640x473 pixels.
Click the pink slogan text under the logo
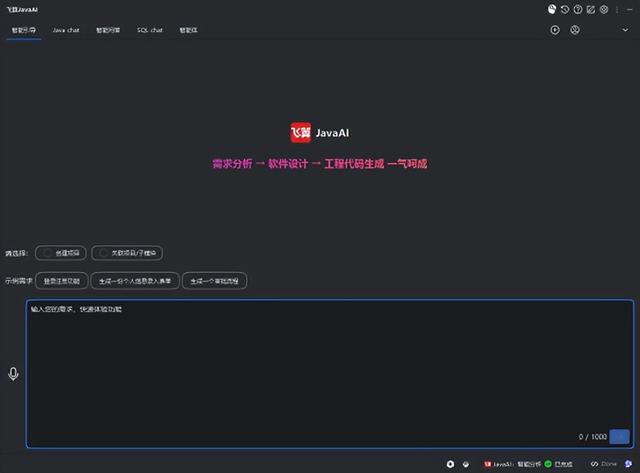pos(320,164)
